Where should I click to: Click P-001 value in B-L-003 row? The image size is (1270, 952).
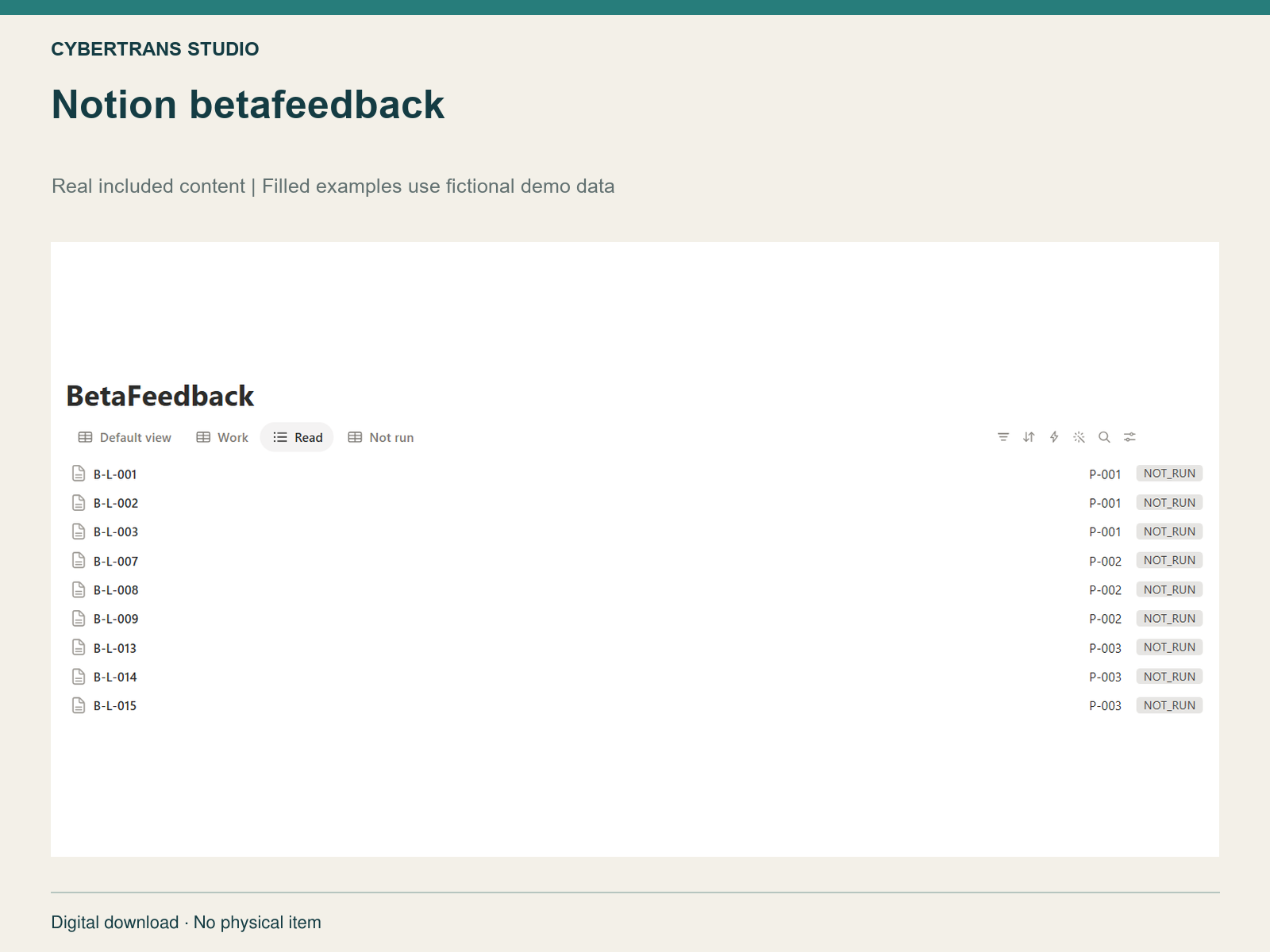pyautogui.click(x=1105, y=532)
